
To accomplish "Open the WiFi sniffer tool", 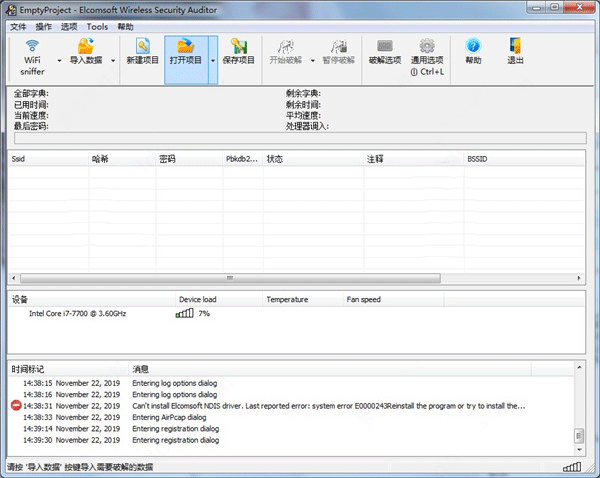I will pos(32,57).
